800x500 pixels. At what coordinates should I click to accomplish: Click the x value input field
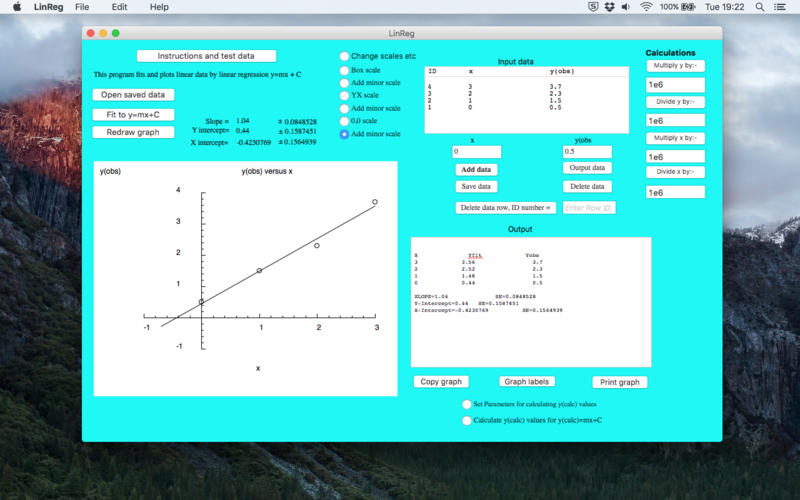[x=476, y=152]
